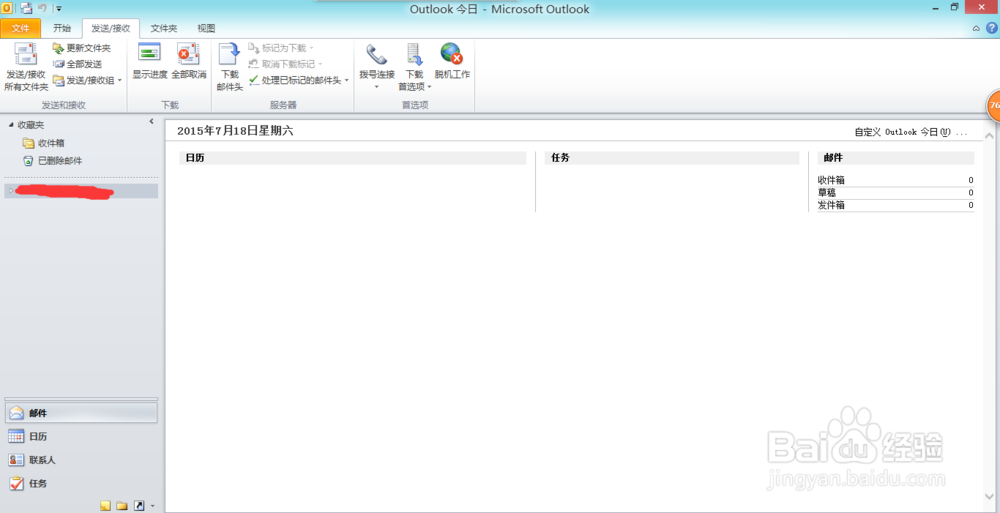Click 发送/接收所有文件夹 envelope icon

pos(26,54)
